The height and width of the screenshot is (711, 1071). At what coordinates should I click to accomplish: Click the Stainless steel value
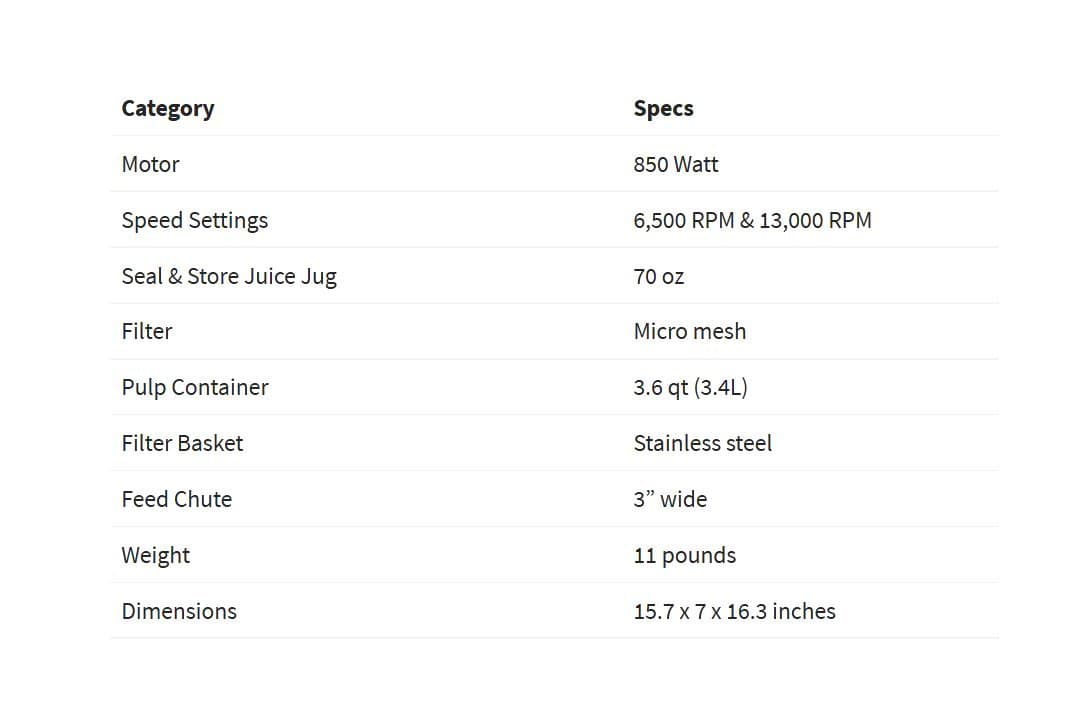702,444
